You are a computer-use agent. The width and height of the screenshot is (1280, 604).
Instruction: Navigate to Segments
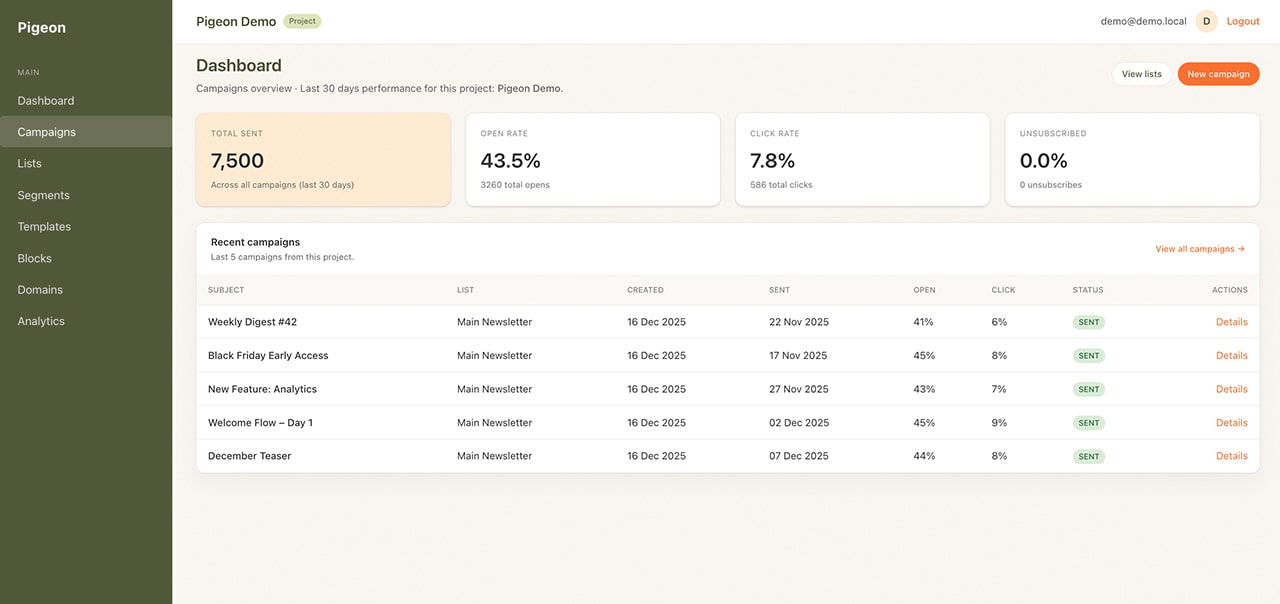point(43,195)
